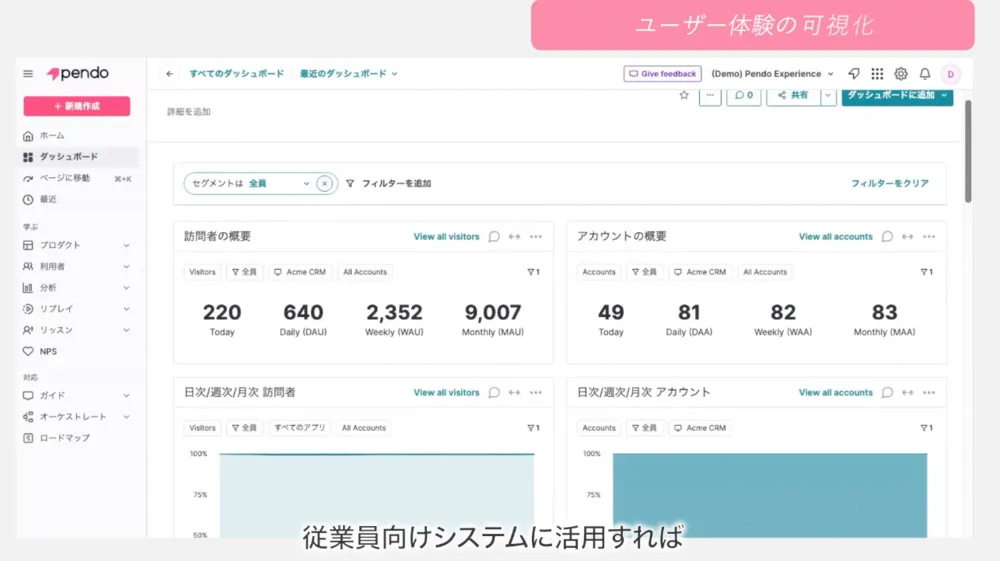Open ページに移動 in sidebar
The height and width of the screenshot is (561, 1000).
point(77,178)
